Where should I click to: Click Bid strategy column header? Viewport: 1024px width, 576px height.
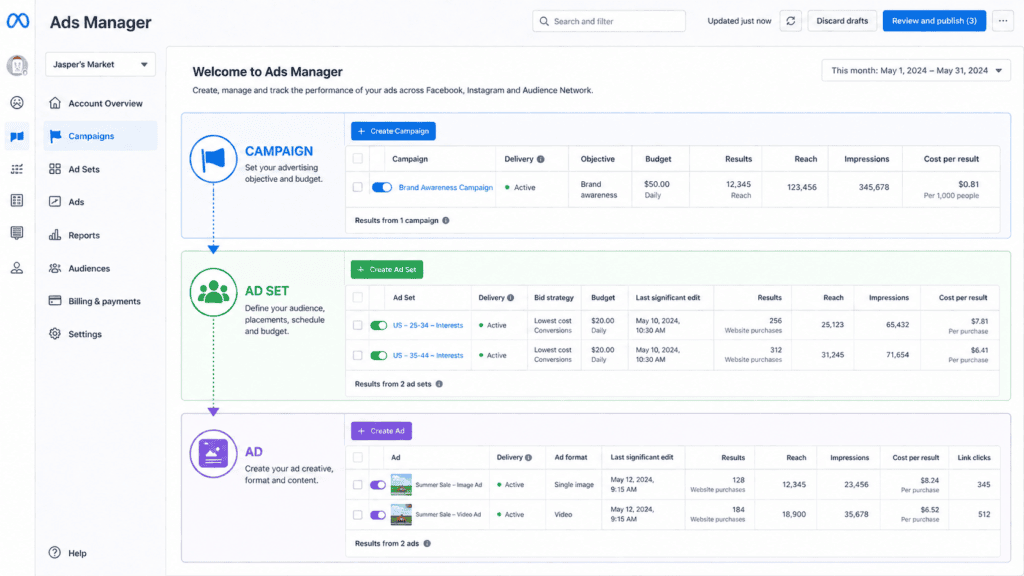[554, 298]
